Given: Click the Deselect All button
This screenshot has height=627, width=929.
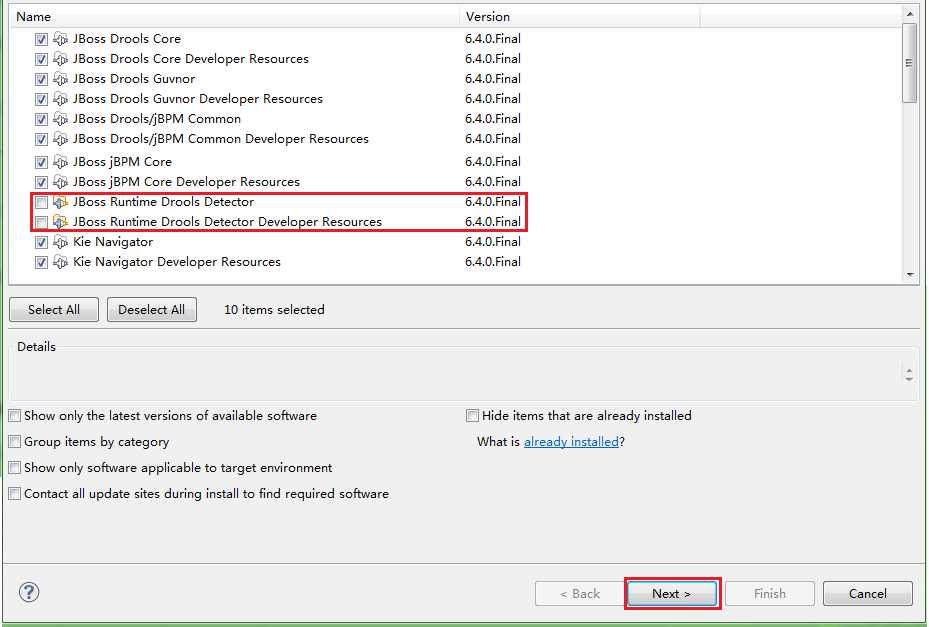Looking at the screenshot, I should 152,310.
